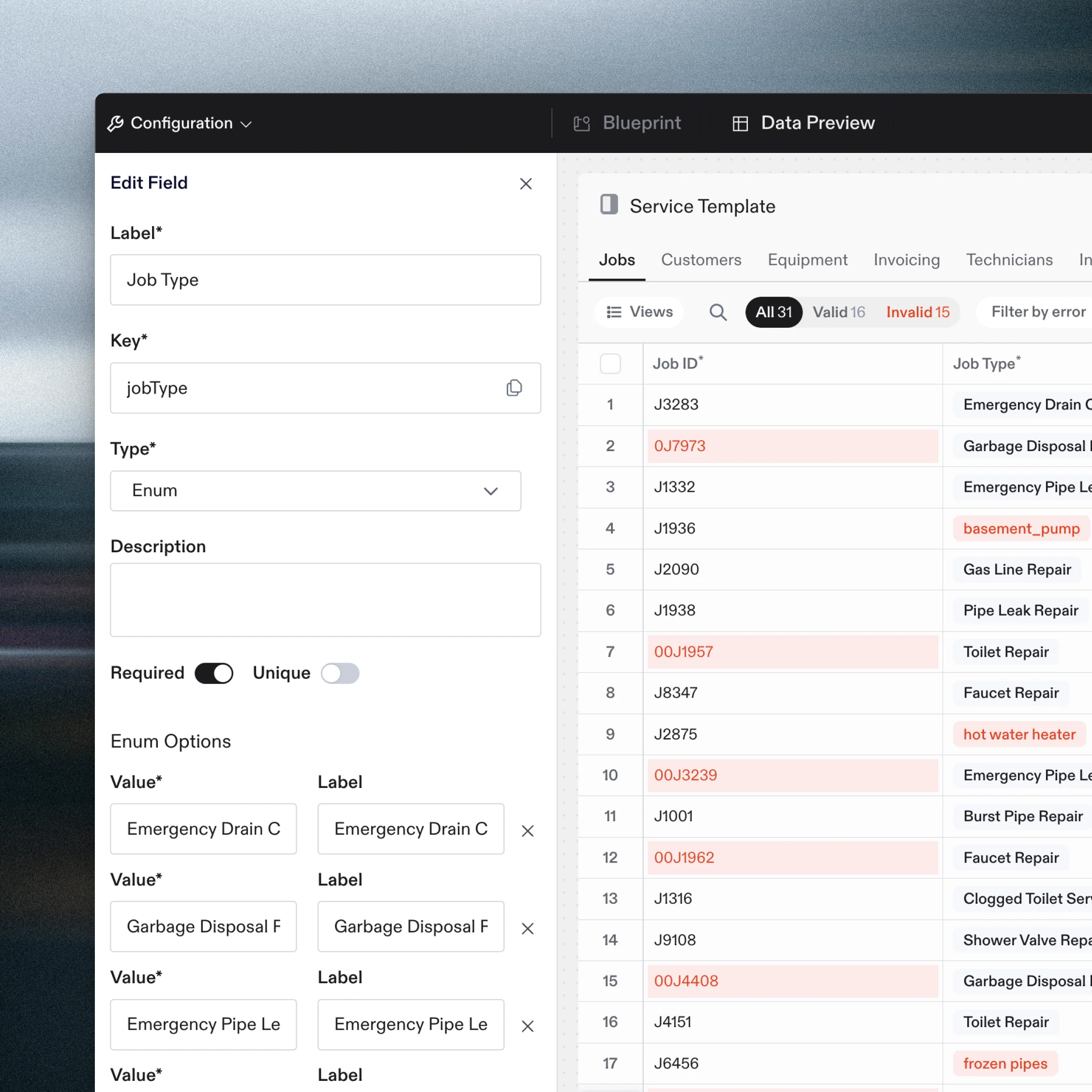The image size is (1092, 1092).
Task: Delete the Emergency Pipe Le enum option
Action: coord(527,1027)
